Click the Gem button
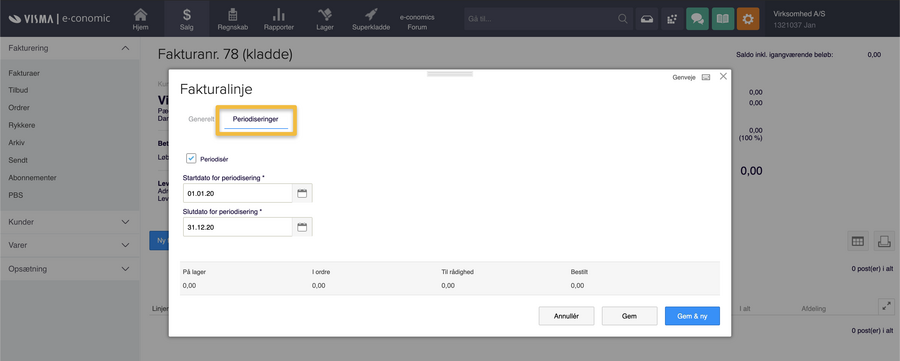The width and height of the screenshot is (900, 361). click(x=629, y=316)
